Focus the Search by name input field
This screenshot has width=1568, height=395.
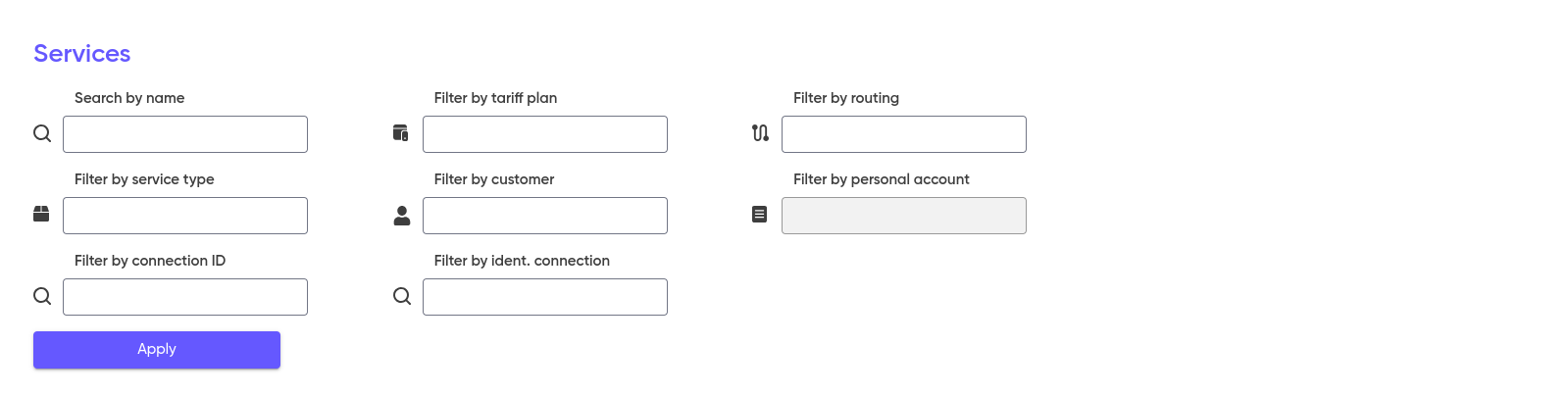point(185,134)
